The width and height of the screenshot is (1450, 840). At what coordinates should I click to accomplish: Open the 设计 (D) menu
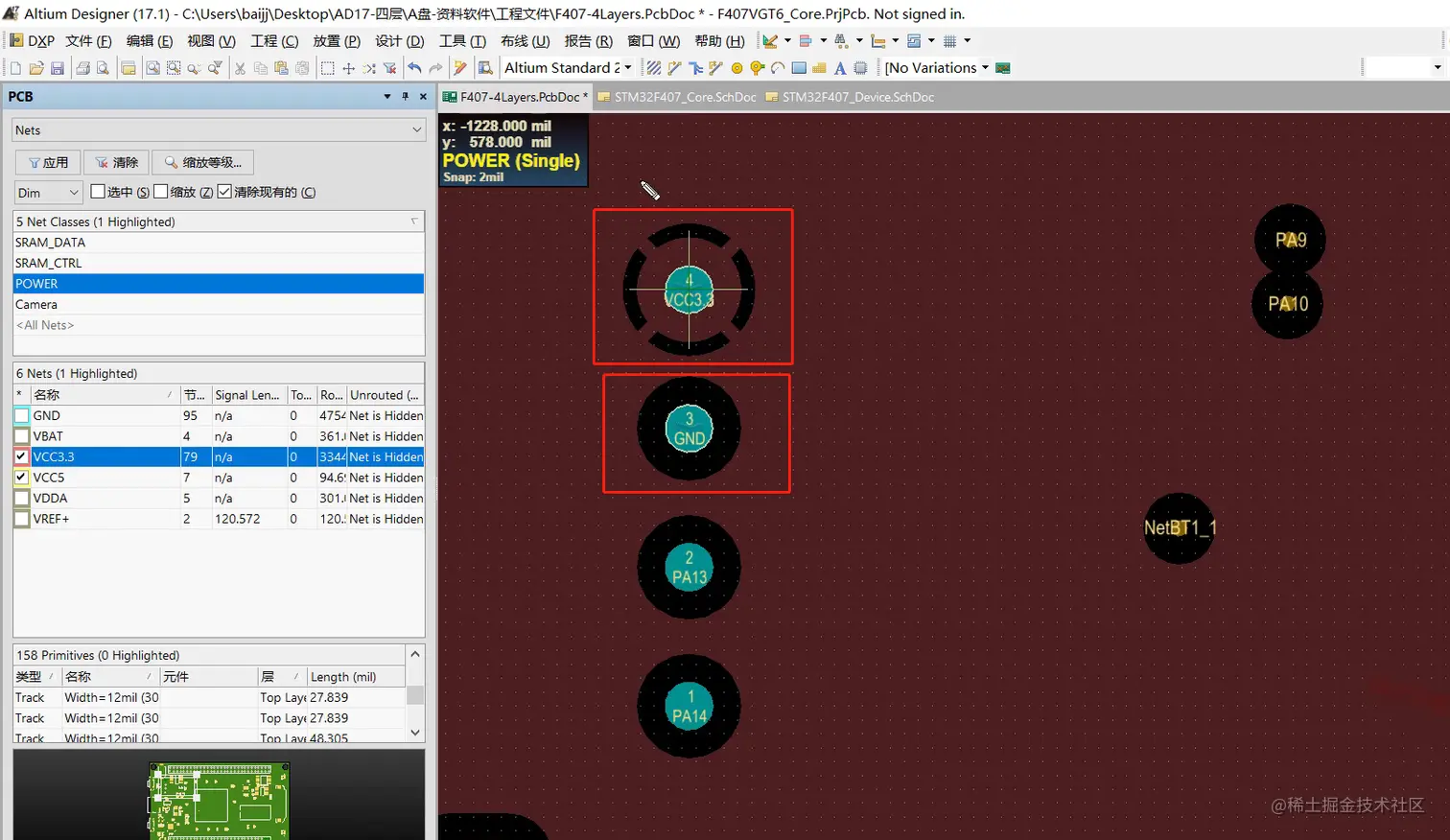pos(399,41)
